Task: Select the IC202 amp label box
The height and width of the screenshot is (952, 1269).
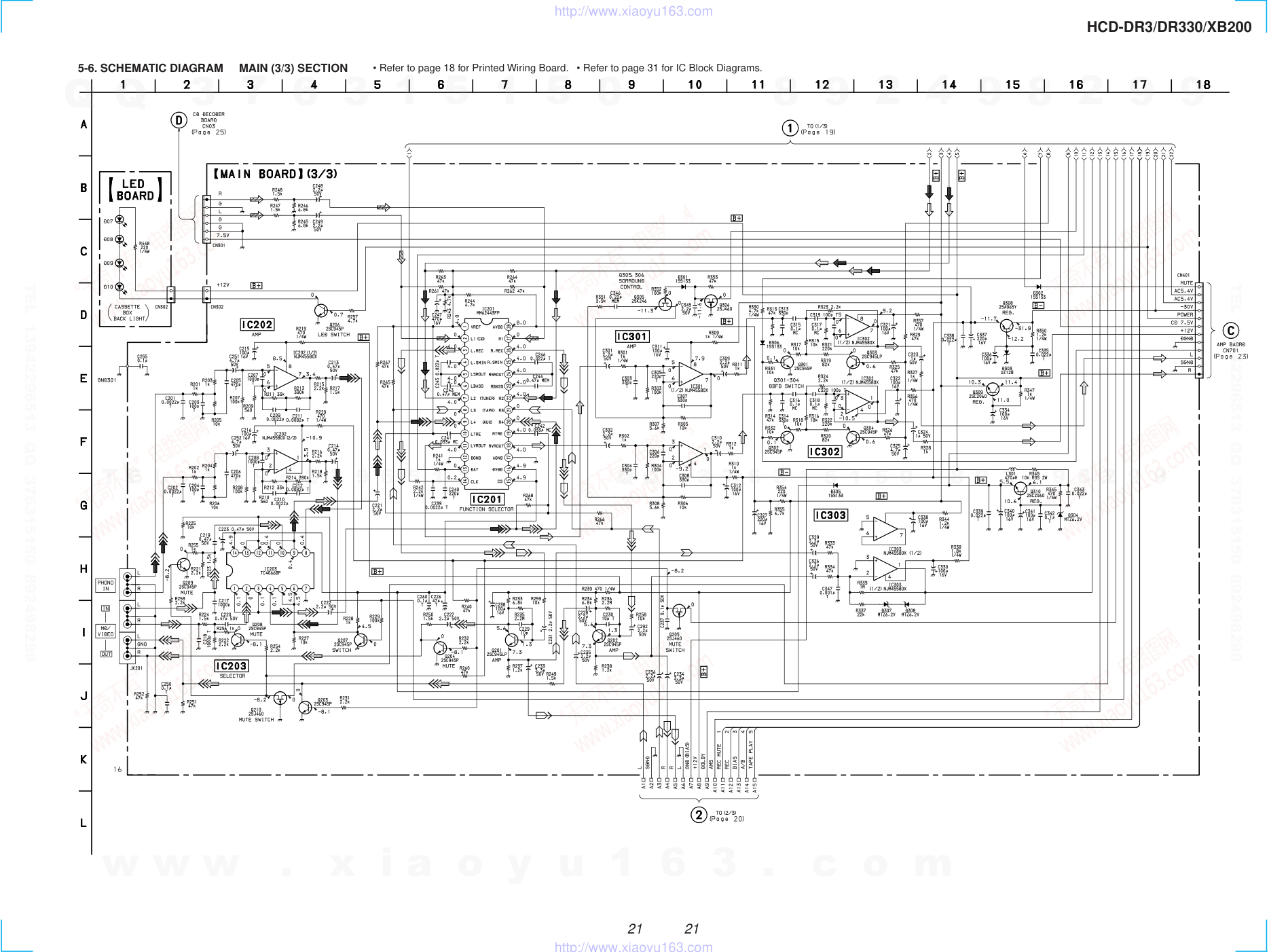Action: 257,325
